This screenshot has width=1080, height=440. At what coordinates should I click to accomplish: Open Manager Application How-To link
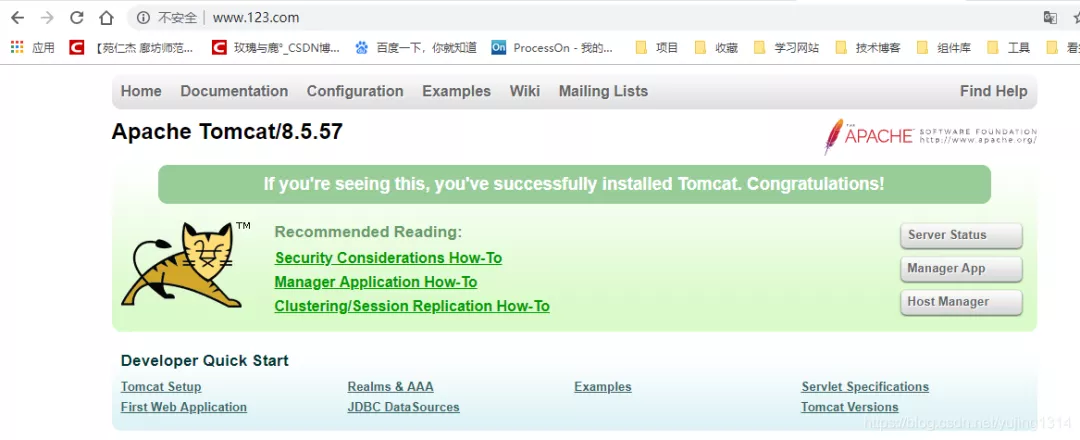(376, 282)
